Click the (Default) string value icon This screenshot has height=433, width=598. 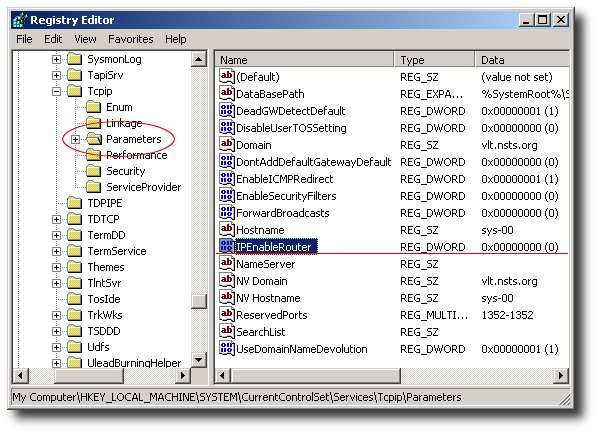point(227,77)
